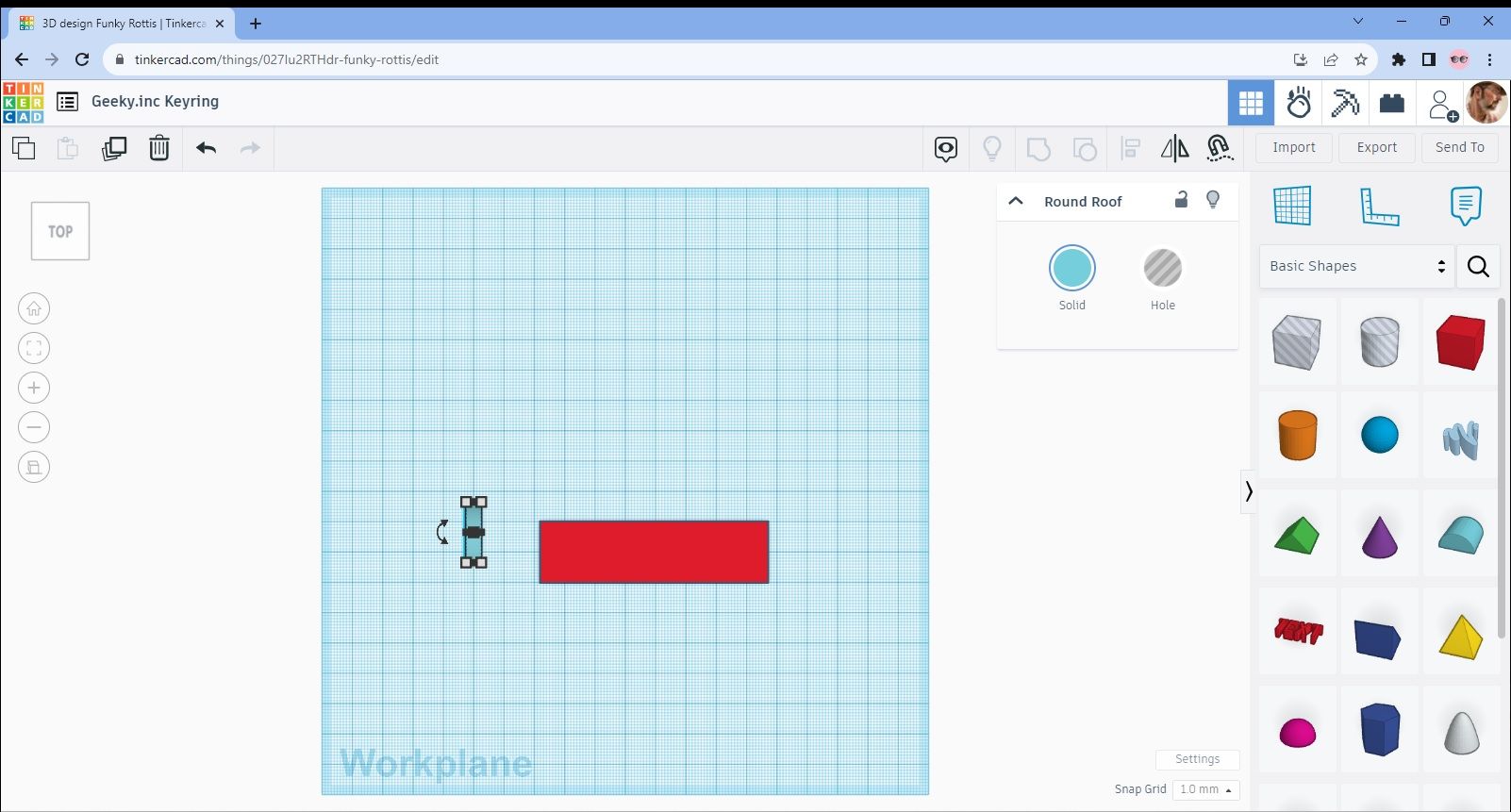This screenshot has width=1511, height=812.
Task: Select the Solid color swatch
Action: click(x=1072, y=268)
